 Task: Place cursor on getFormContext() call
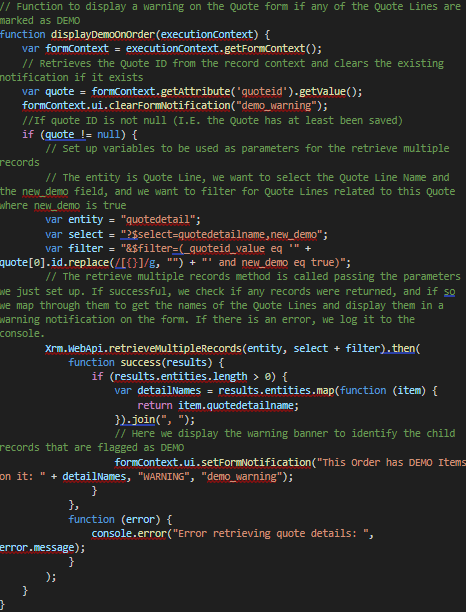click(271, 49)
